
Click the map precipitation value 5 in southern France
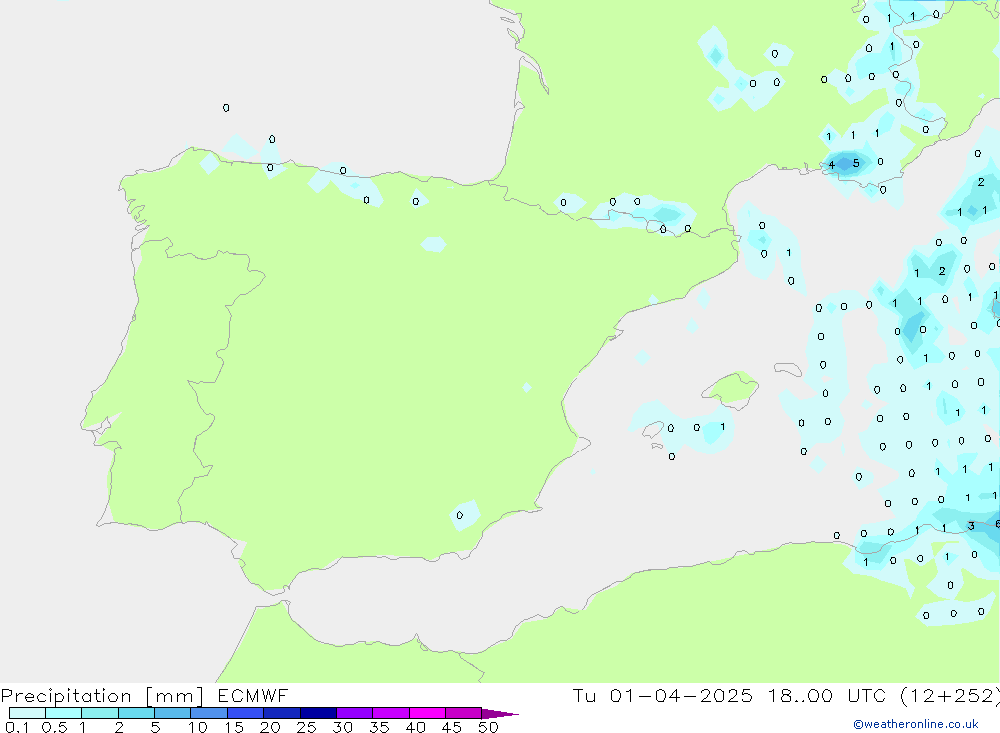(856, 163)
